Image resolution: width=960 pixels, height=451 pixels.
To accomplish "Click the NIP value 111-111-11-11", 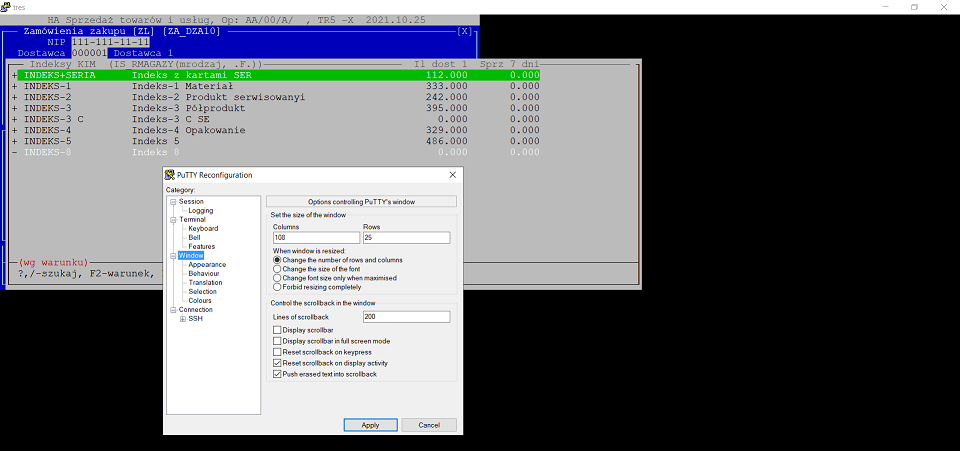I will click(110, 42).
